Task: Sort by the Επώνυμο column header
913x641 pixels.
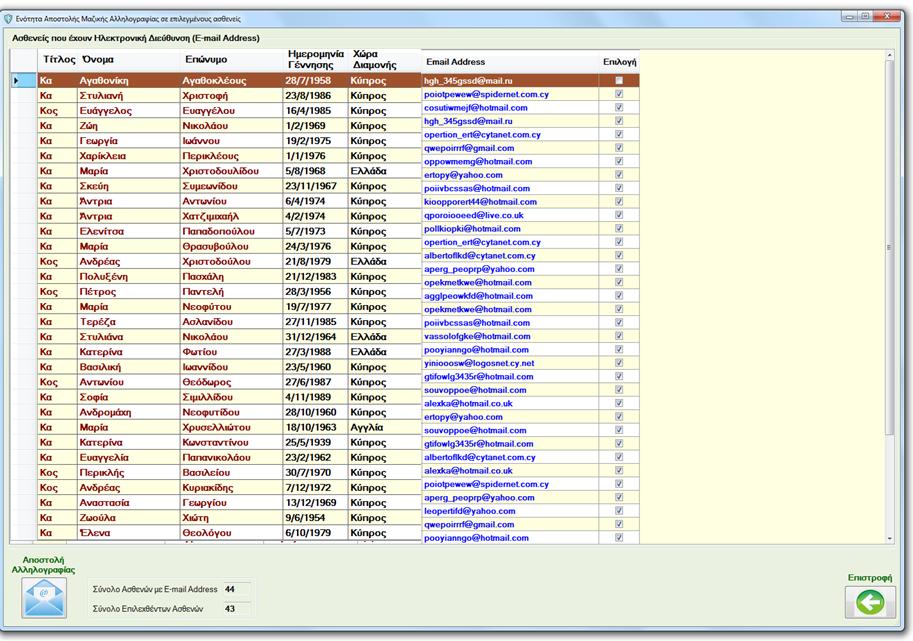Action: [x=207, y=60]
